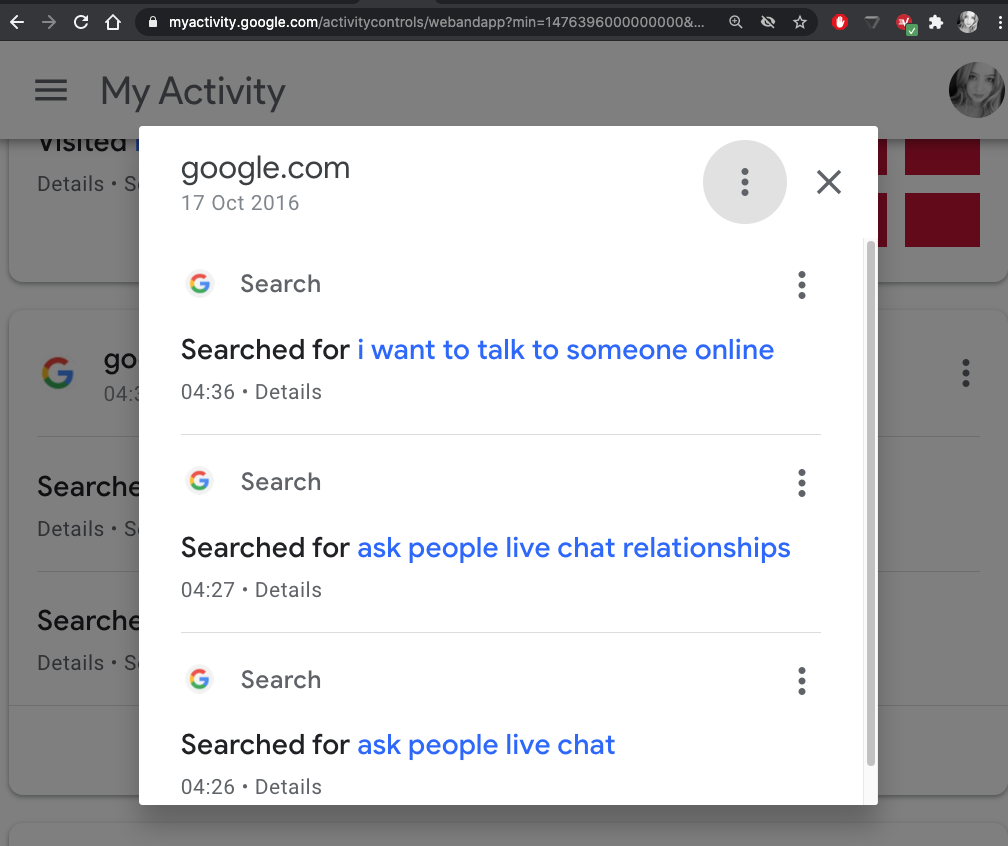Open the browser extensions puzzle icon
Image resolution: width=1008 pixels, height=846 pixels.
[x=935, y=21]
